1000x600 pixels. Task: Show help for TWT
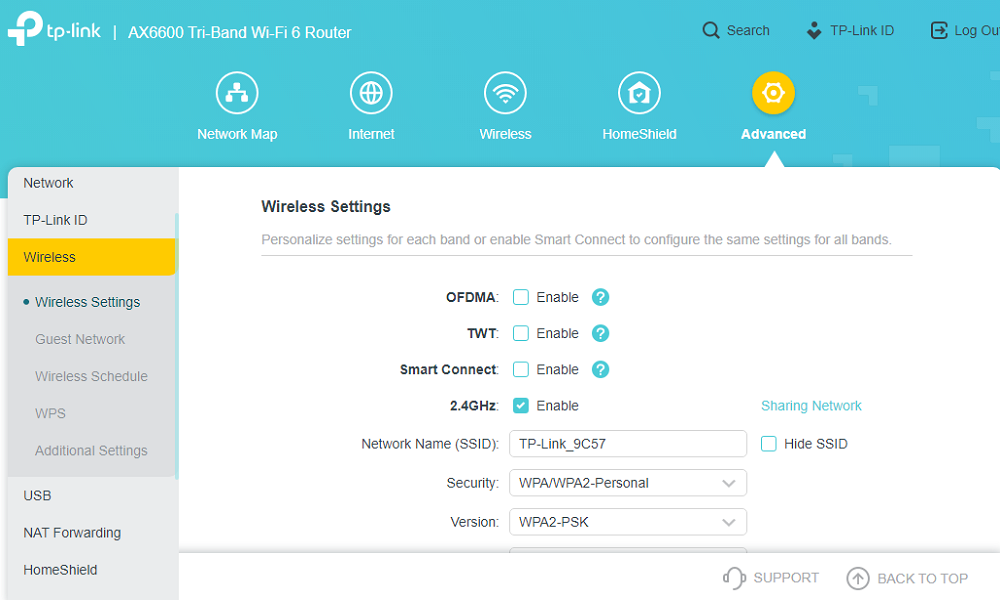point(600,333)
